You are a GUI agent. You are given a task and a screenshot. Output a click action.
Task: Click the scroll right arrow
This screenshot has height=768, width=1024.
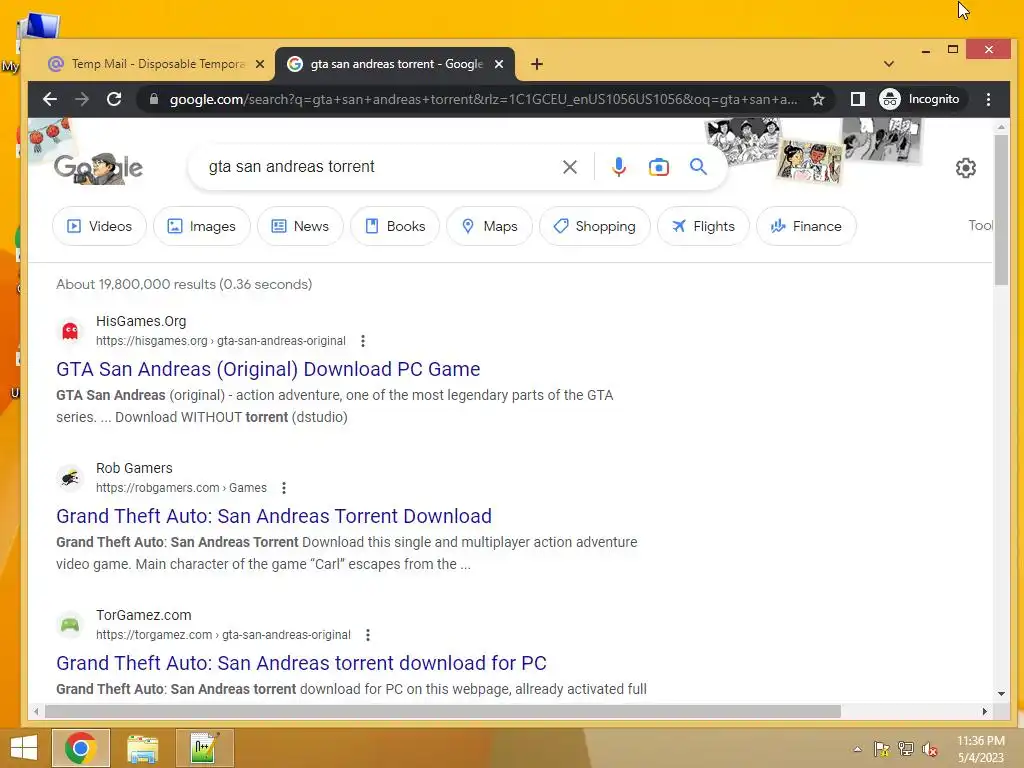click(985, 711)
